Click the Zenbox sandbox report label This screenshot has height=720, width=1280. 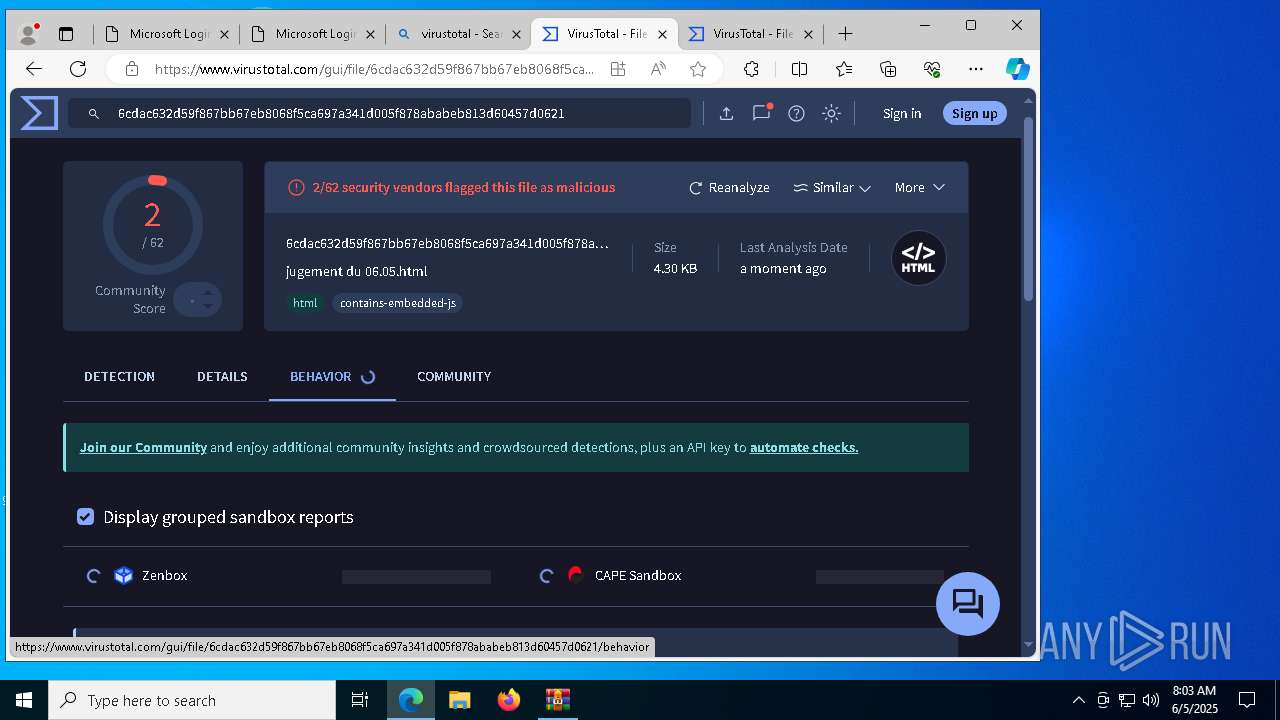point(165,576)
